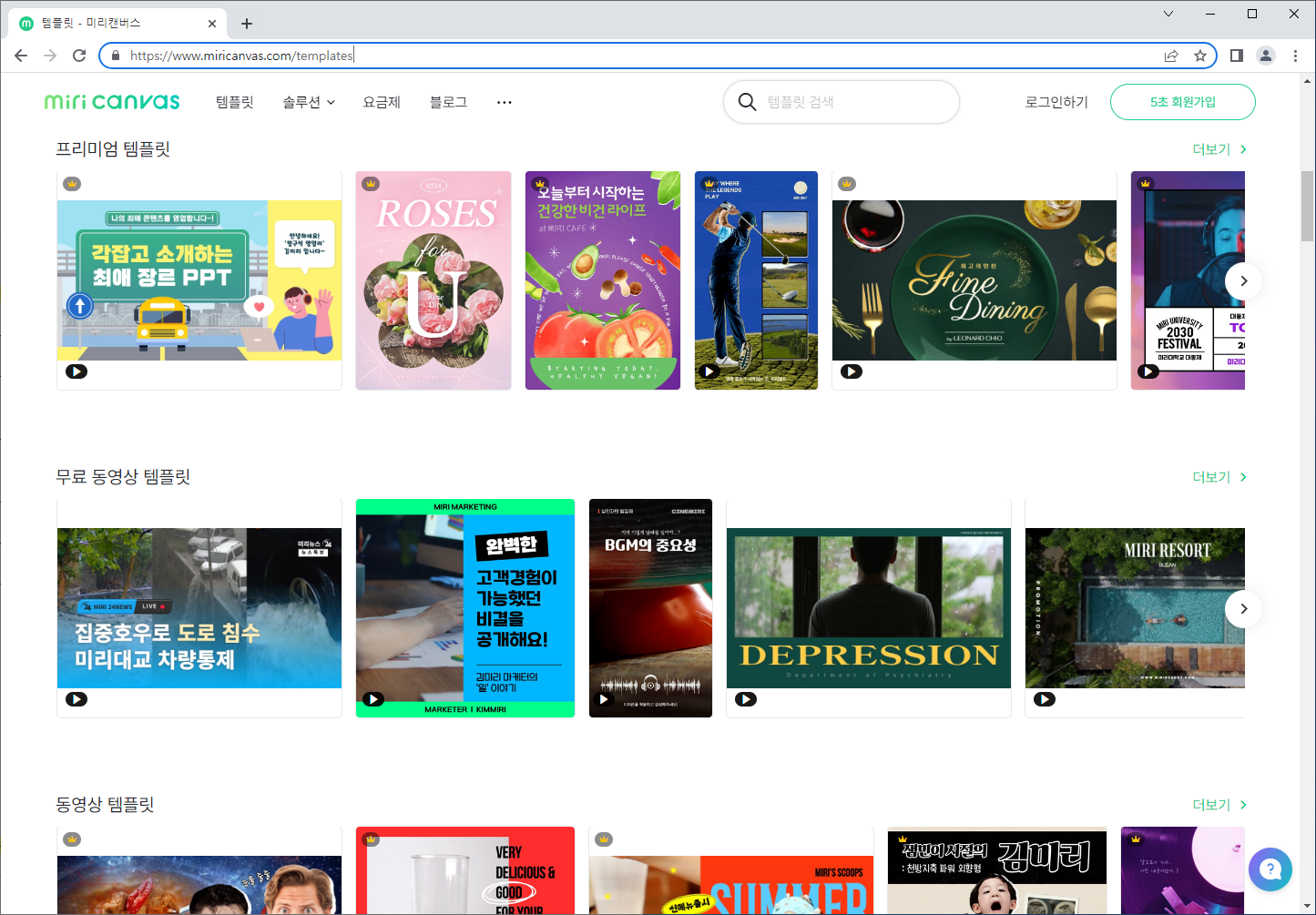Open the 김미리 video template thumbnail

pos(997,870)
